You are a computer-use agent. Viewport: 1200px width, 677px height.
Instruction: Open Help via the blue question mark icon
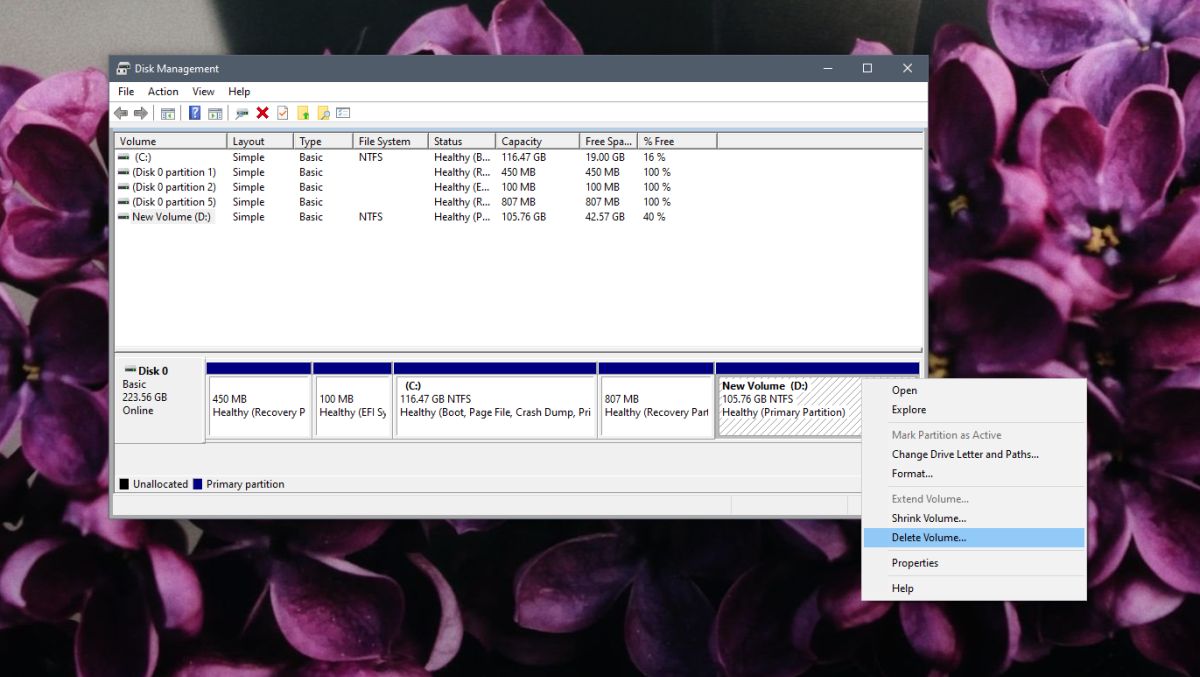click(193, 112)
